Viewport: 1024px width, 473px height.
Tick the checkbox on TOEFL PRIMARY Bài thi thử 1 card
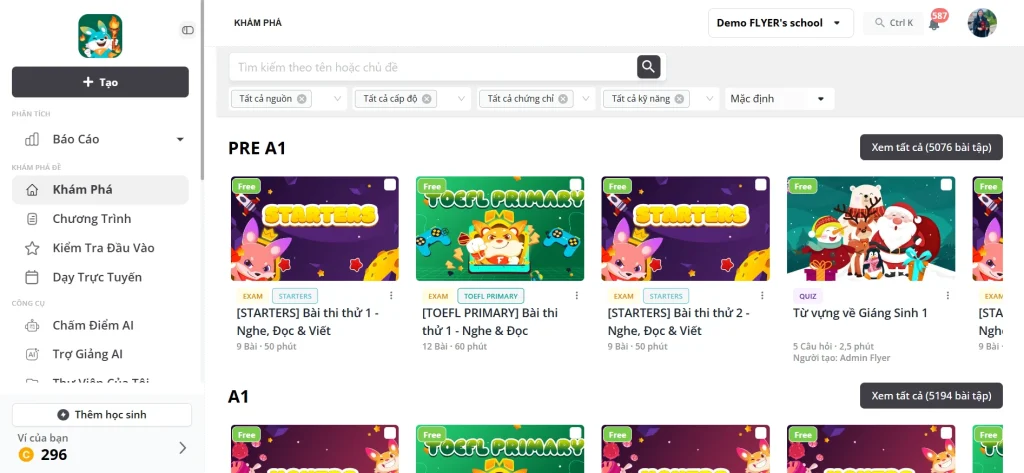(x=575, y=185)
